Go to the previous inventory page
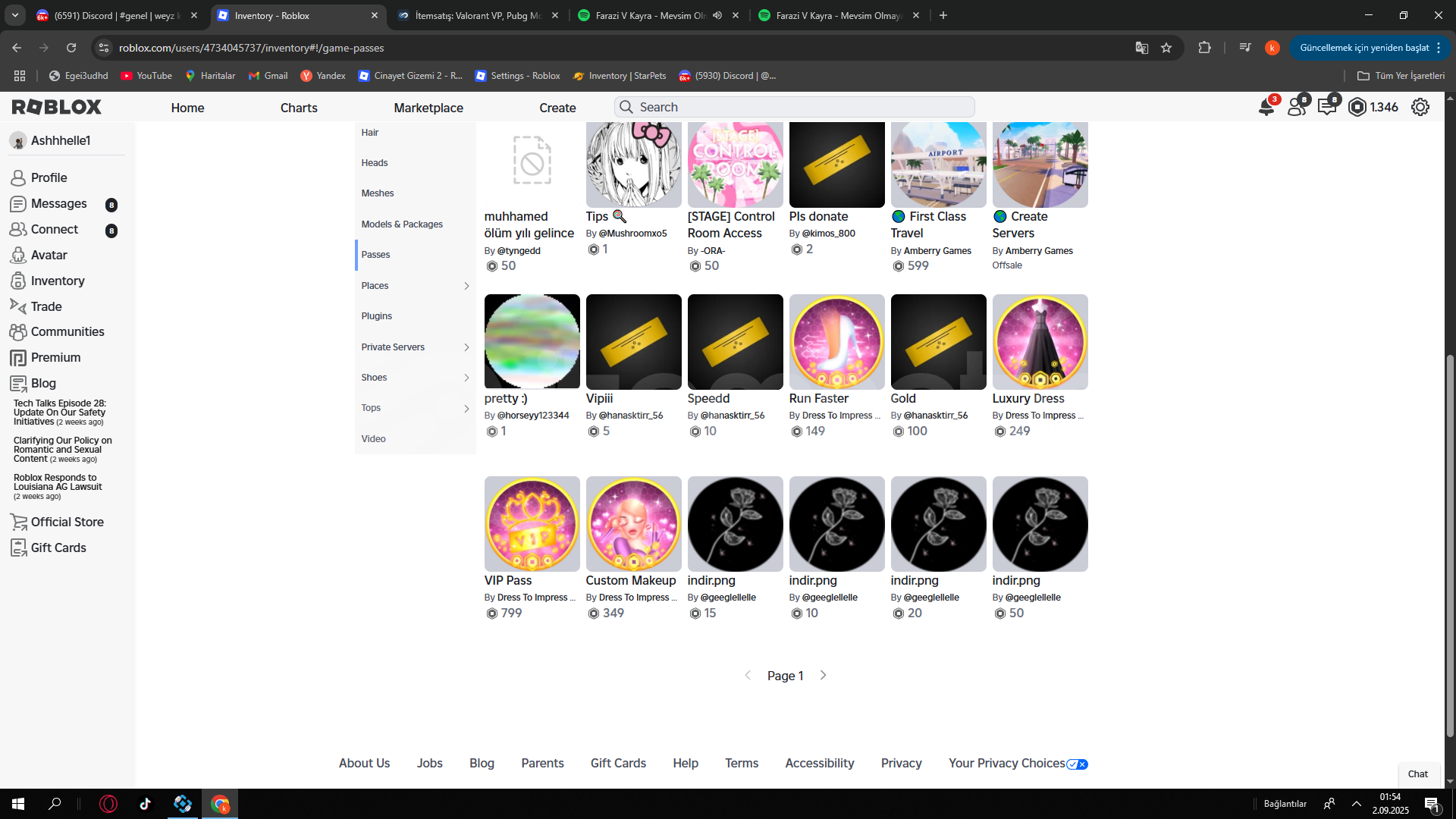This screenshot has height=819, width=1456. [748, 675]
